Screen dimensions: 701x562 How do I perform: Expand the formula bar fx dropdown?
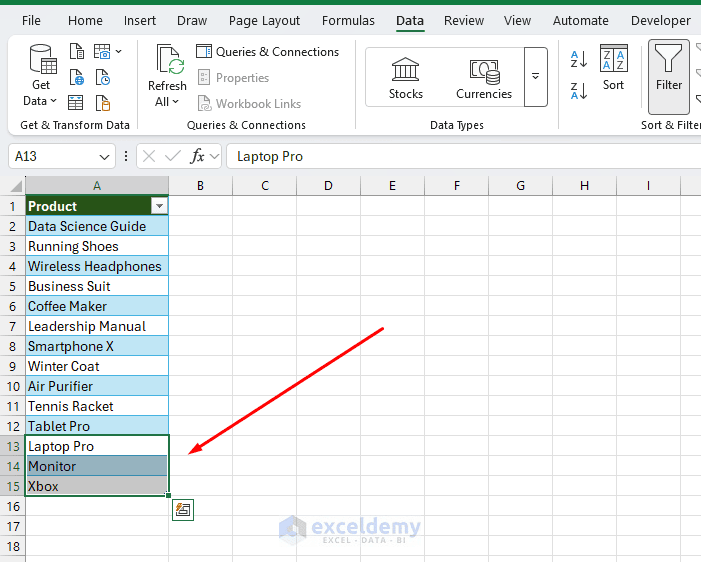pos(215,156)
